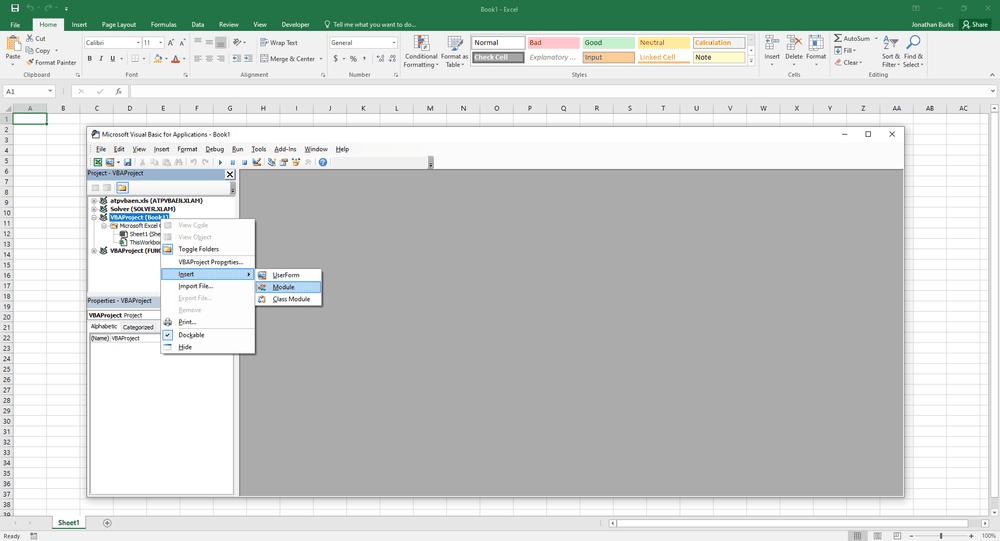
Task: Add a new sheet with plus button
Action: coord(107,523)
